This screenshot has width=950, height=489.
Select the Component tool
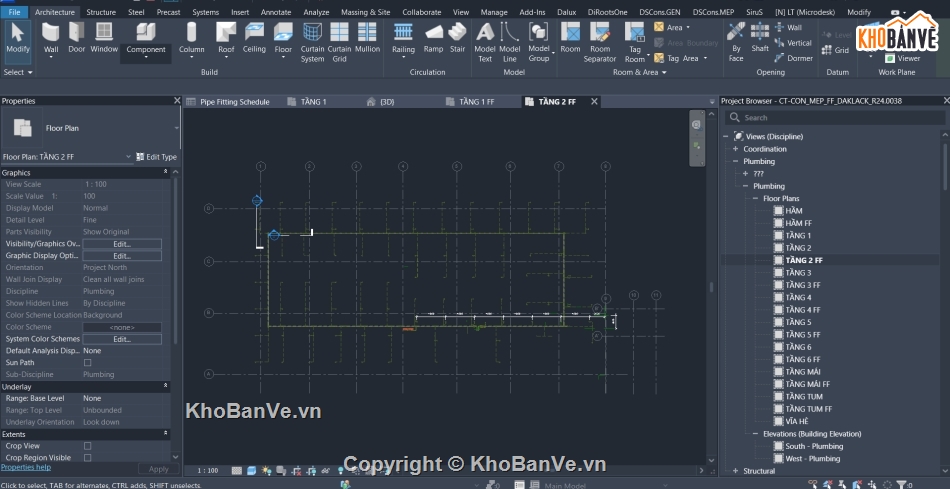coord(146,41)
